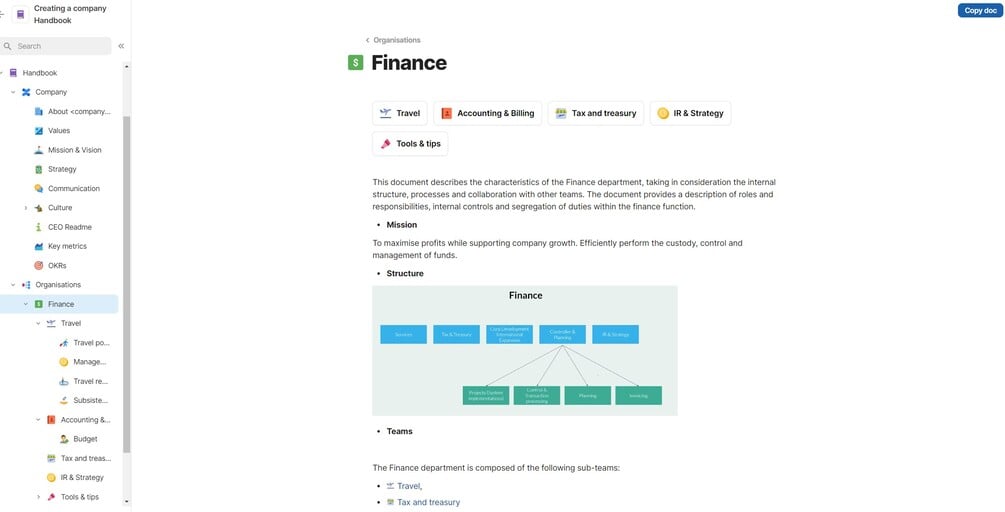Screen dimensions: 1005x512
Task: Click the Key metrics chart icon
Action: pyautogui.click(x=39, y=246)
